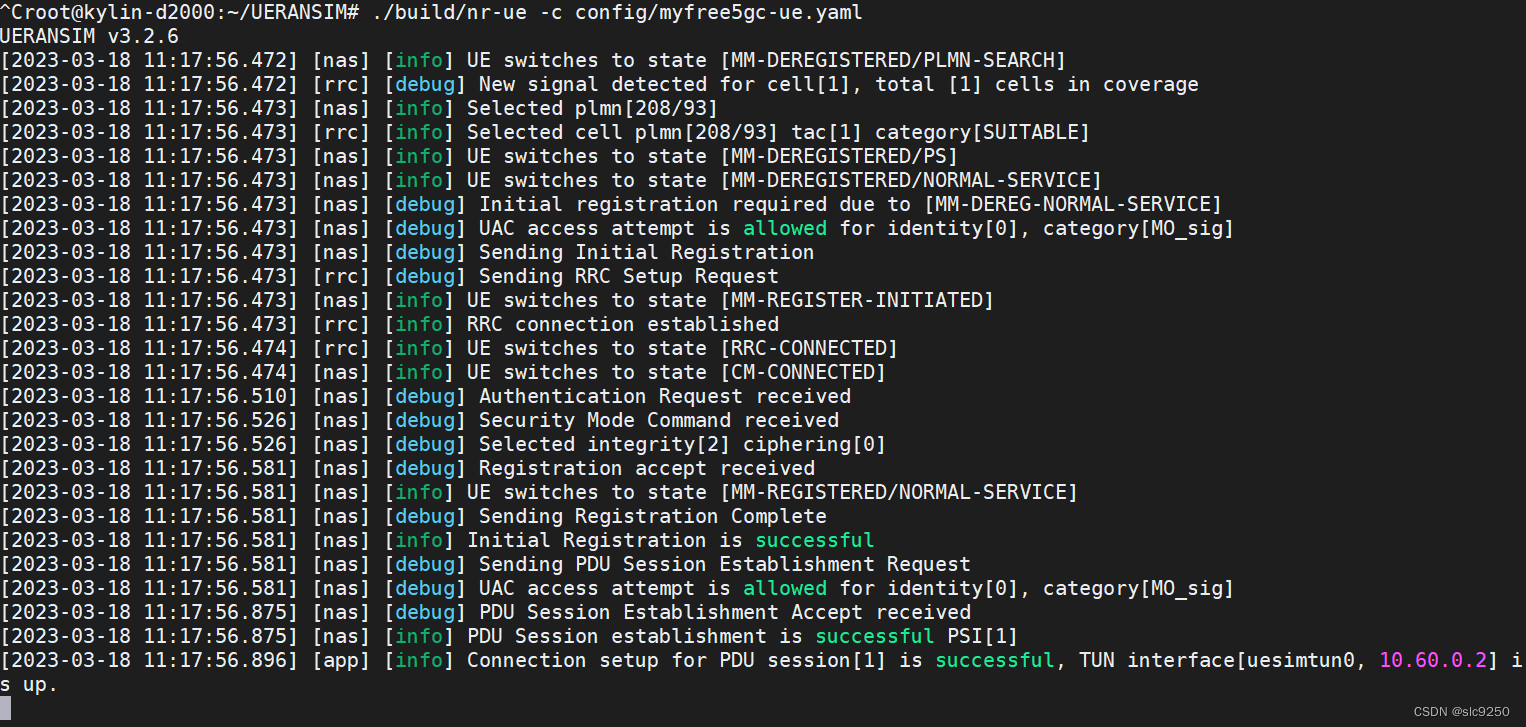The width and height of the screenshot is (1526, 727).
Task: Click 'Selected integrity[2] ciphering[0]' log message
Action: coord(682,444)
